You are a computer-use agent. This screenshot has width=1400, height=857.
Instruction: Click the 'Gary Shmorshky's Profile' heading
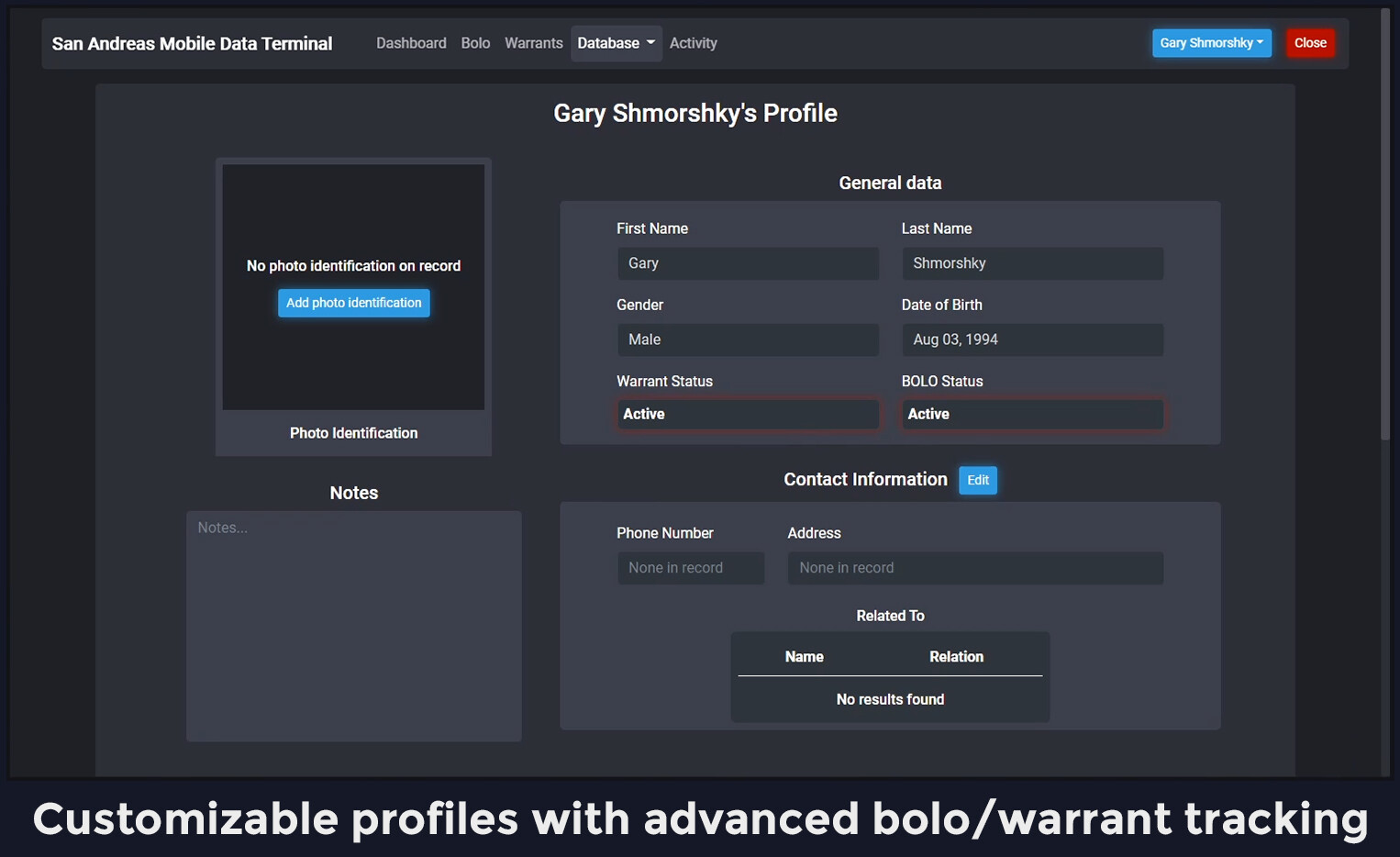click(695, 113)
